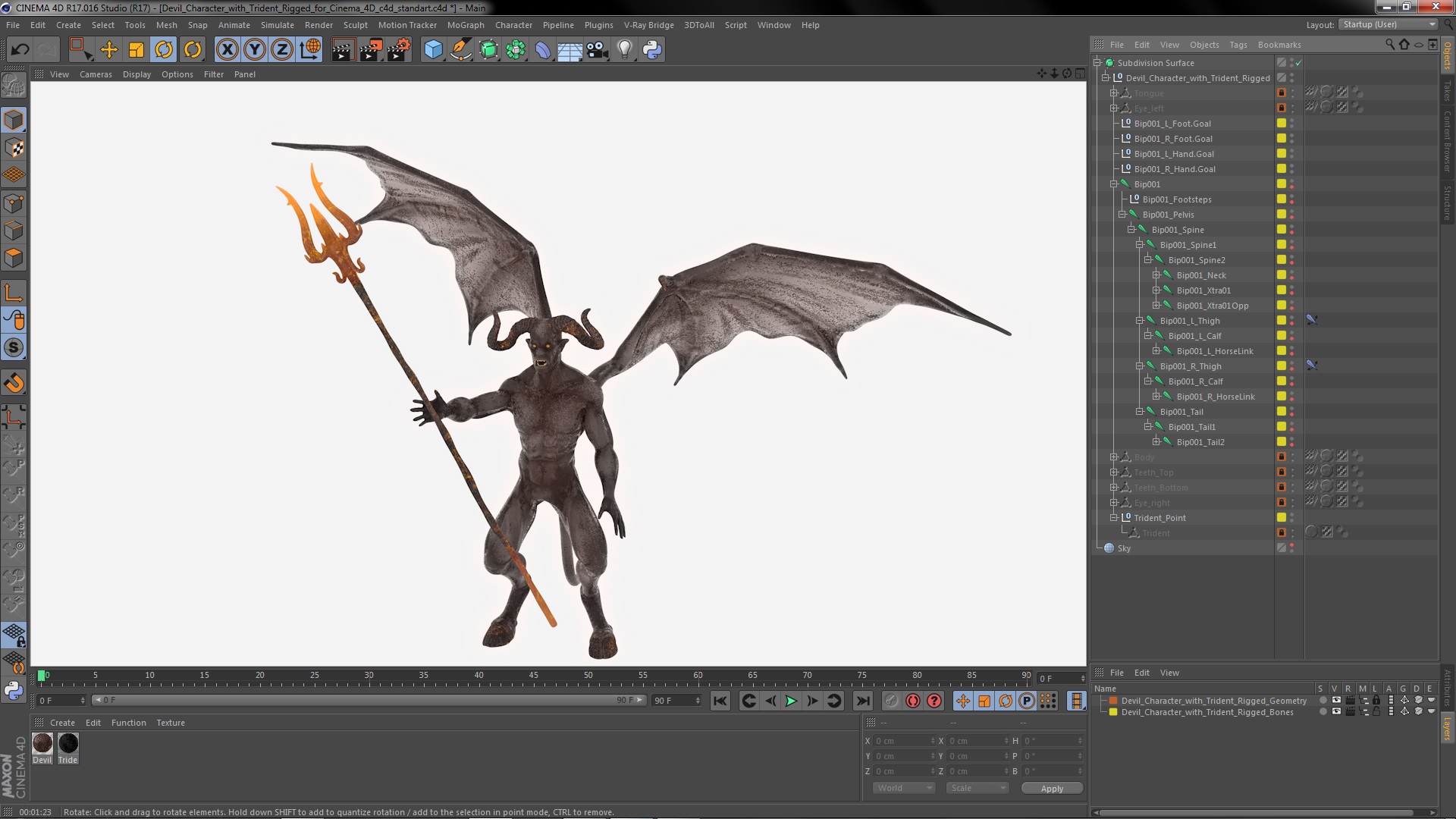The image size is (1456, 819).
Task: Toggle Autokeying red button
Action: pos(913,701)
